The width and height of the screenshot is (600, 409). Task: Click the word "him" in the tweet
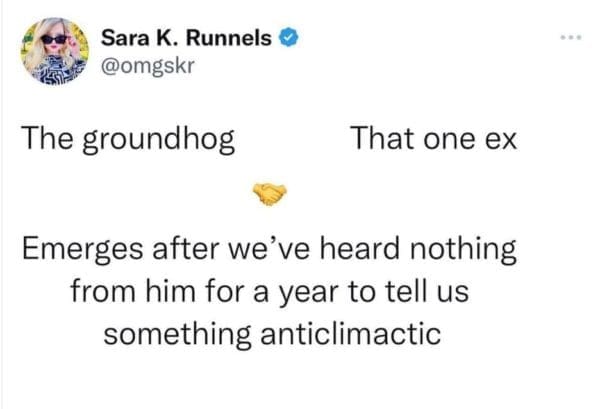click(x=168, y=292)
